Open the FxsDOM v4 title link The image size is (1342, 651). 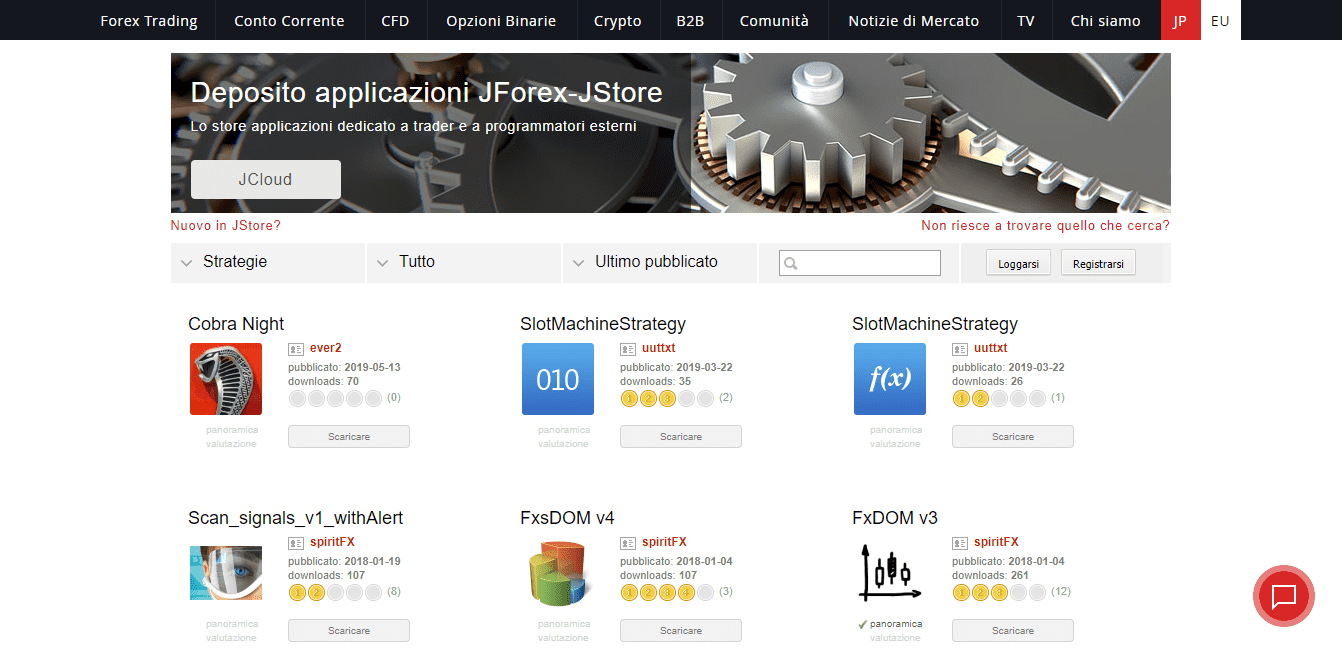click(567, 518)
